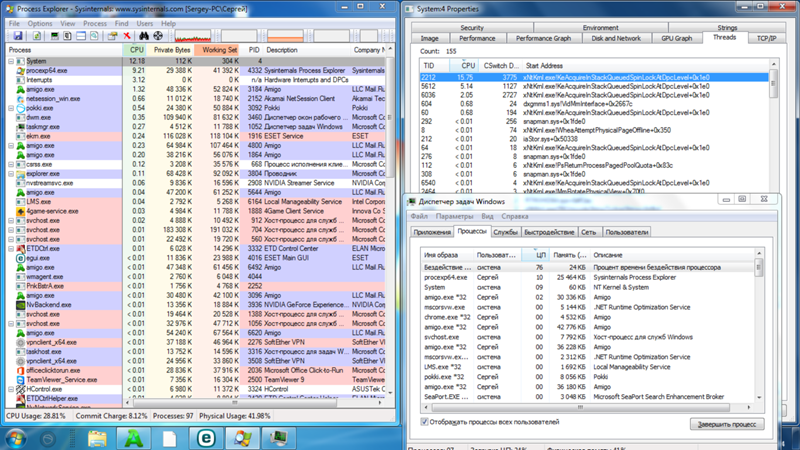Open Windows Explorer from the taskbar
This screenshot has width=800, height=450.
[x=97, y=438]
